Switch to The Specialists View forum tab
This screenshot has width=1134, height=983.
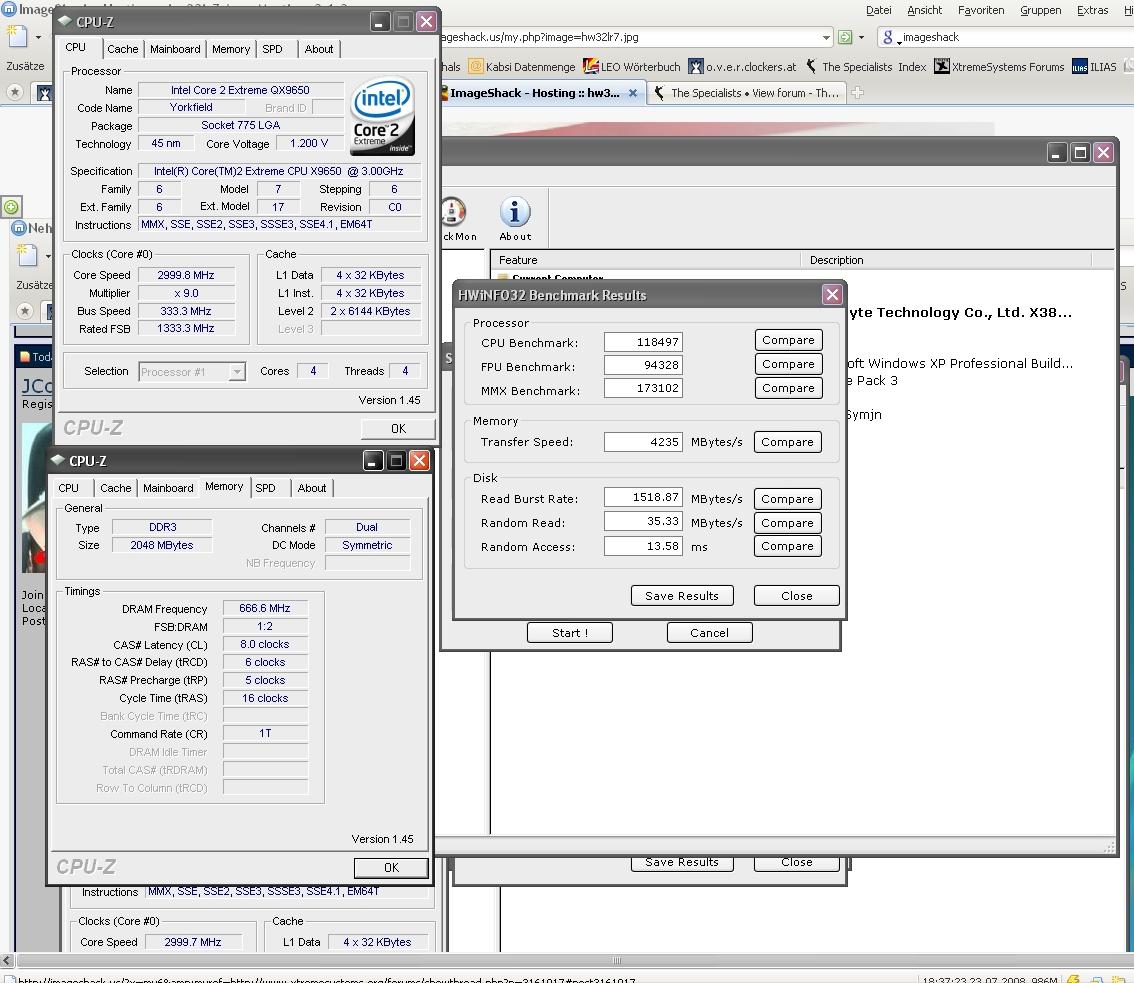tap(748, 93)
